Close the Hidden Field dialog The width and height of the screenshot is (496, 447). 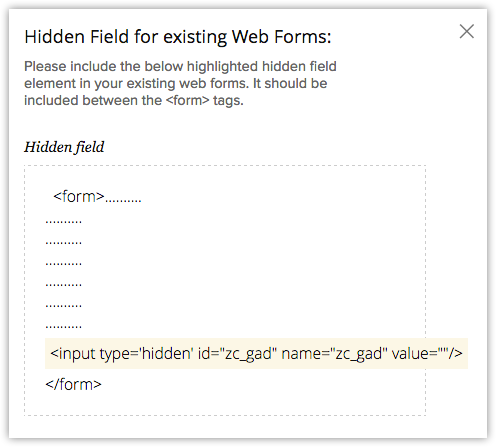pos(466,31)
